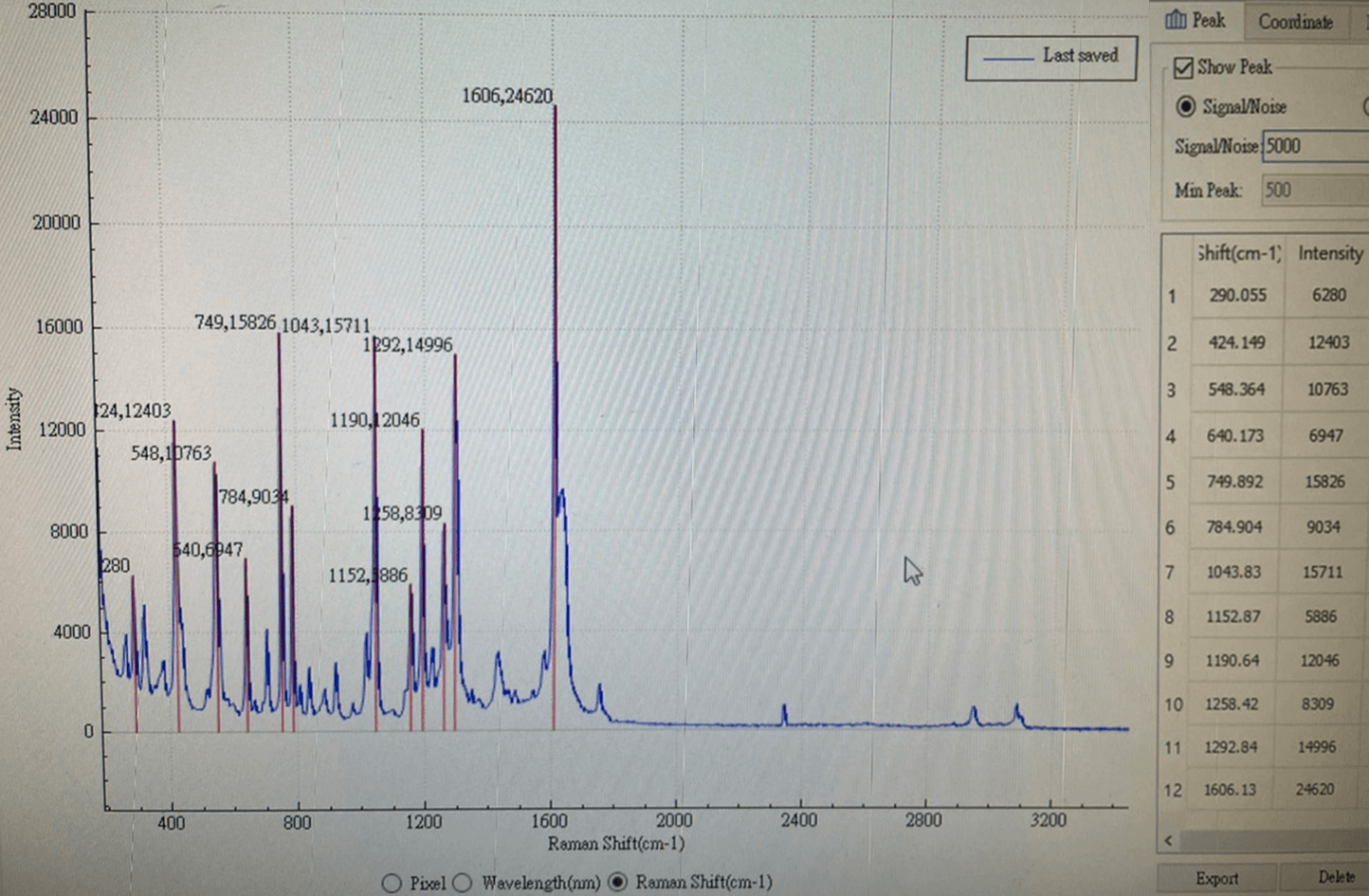Click the intensity cell 24620 in the table
Viewport: 1369px width, 896px height.
point(1314,789)
